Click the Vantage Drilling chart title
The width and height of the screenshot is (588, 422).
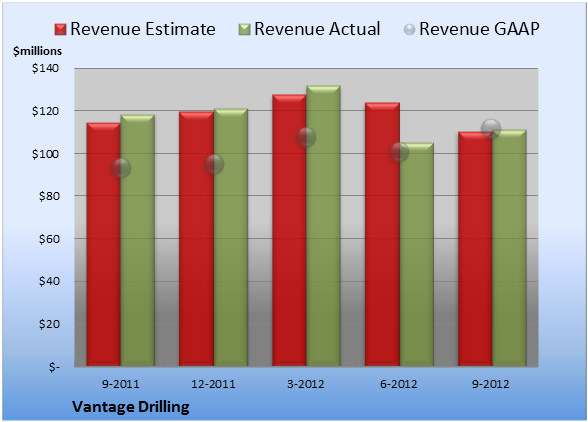click(131, 407)
